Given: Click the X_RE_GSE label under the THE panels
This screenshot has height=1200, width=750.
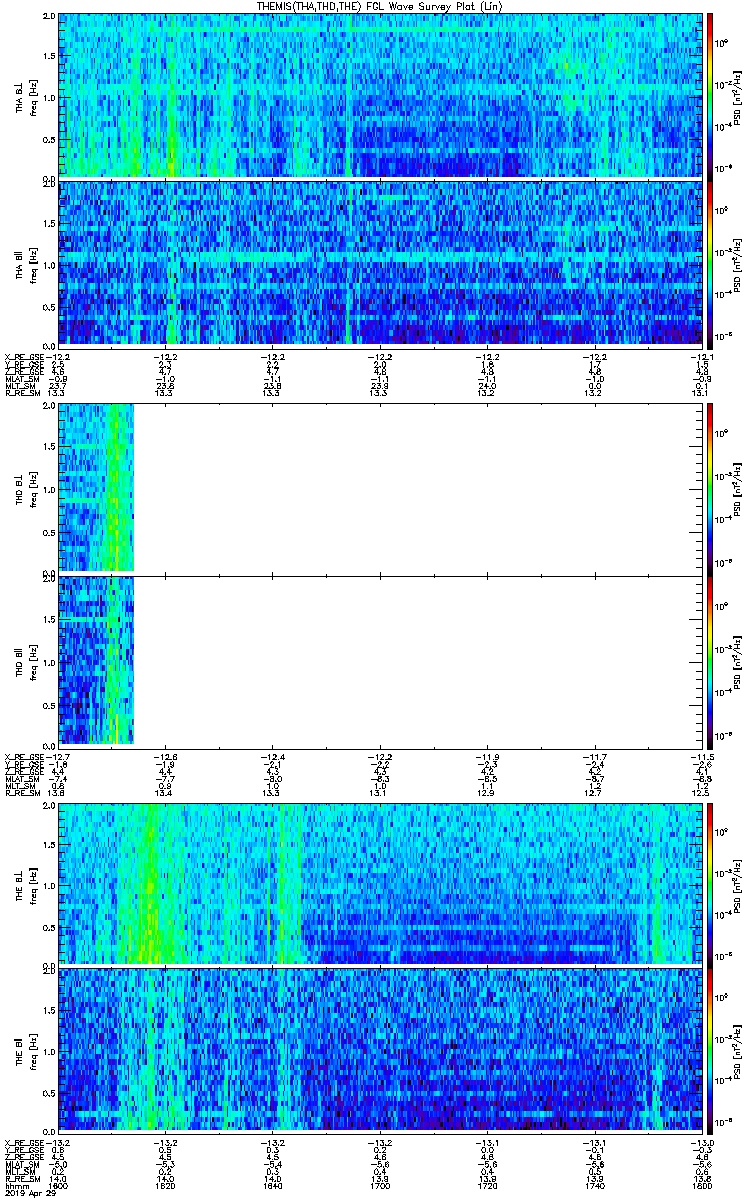Looking at the screenshot, I should (23, 1142).
